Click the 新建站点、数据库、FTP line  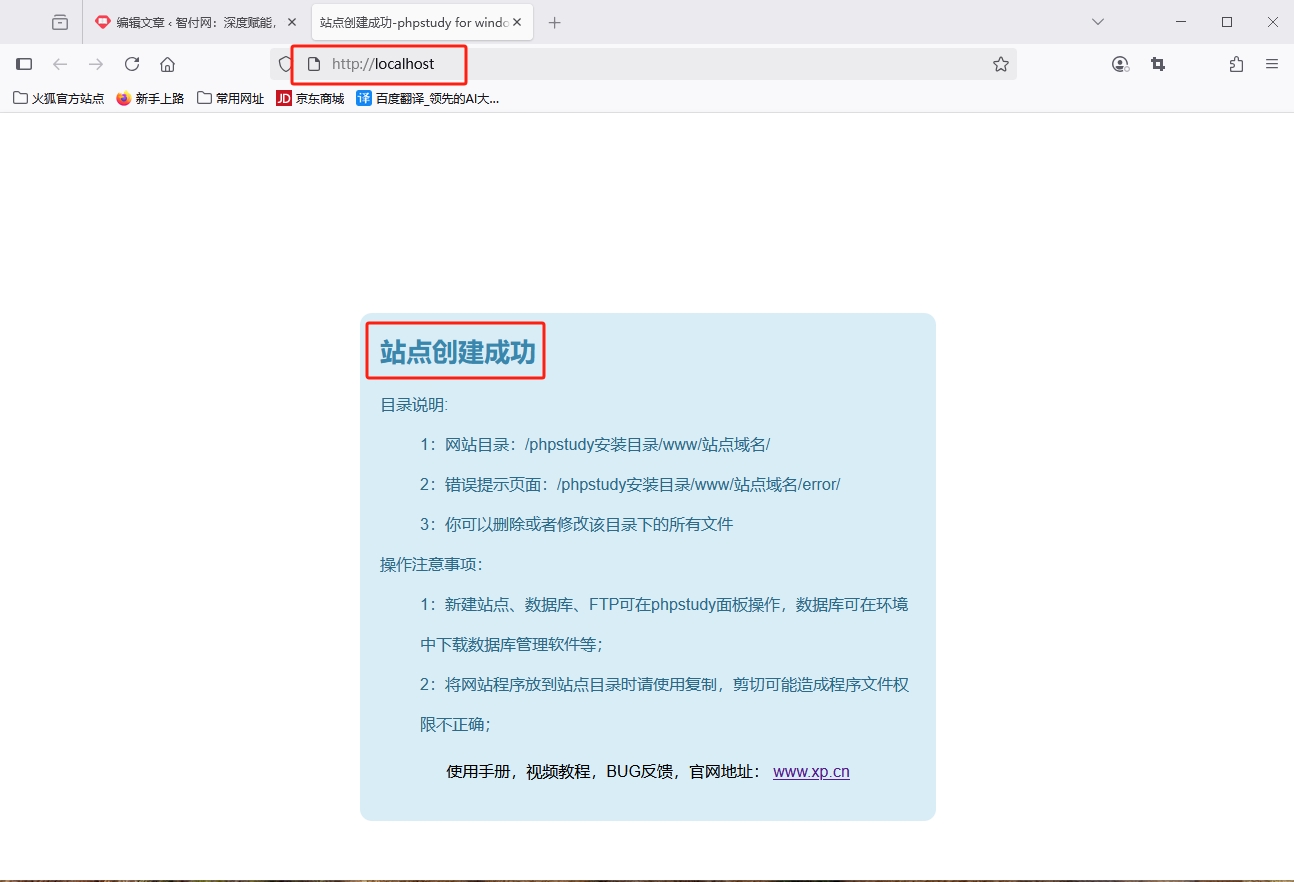pos(664,625)
